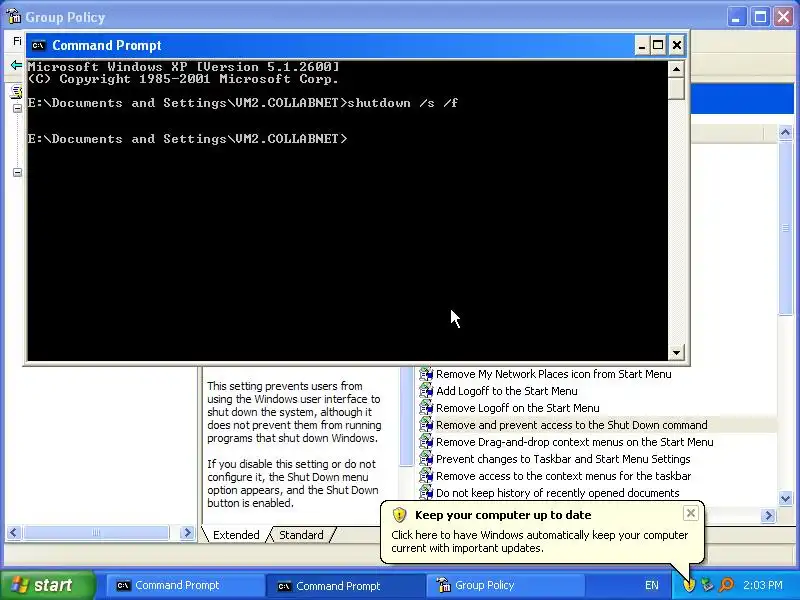Click the empty prompt line in Command Prompt
800x600 pixels.
click(x=187, y=139)
